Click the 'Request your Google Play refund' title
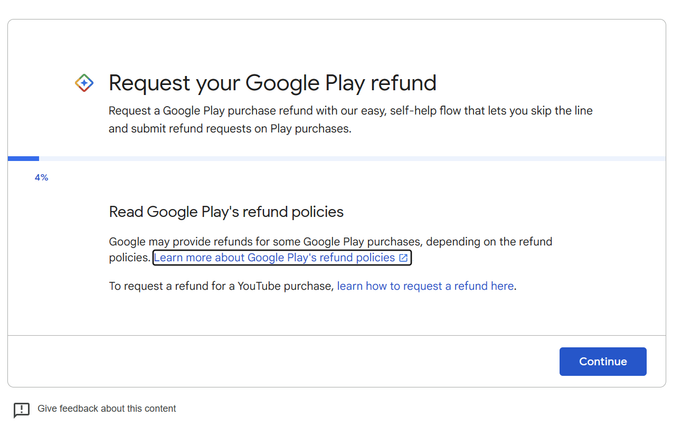Viewport: 700px width, 436px height. click(272, 83)
